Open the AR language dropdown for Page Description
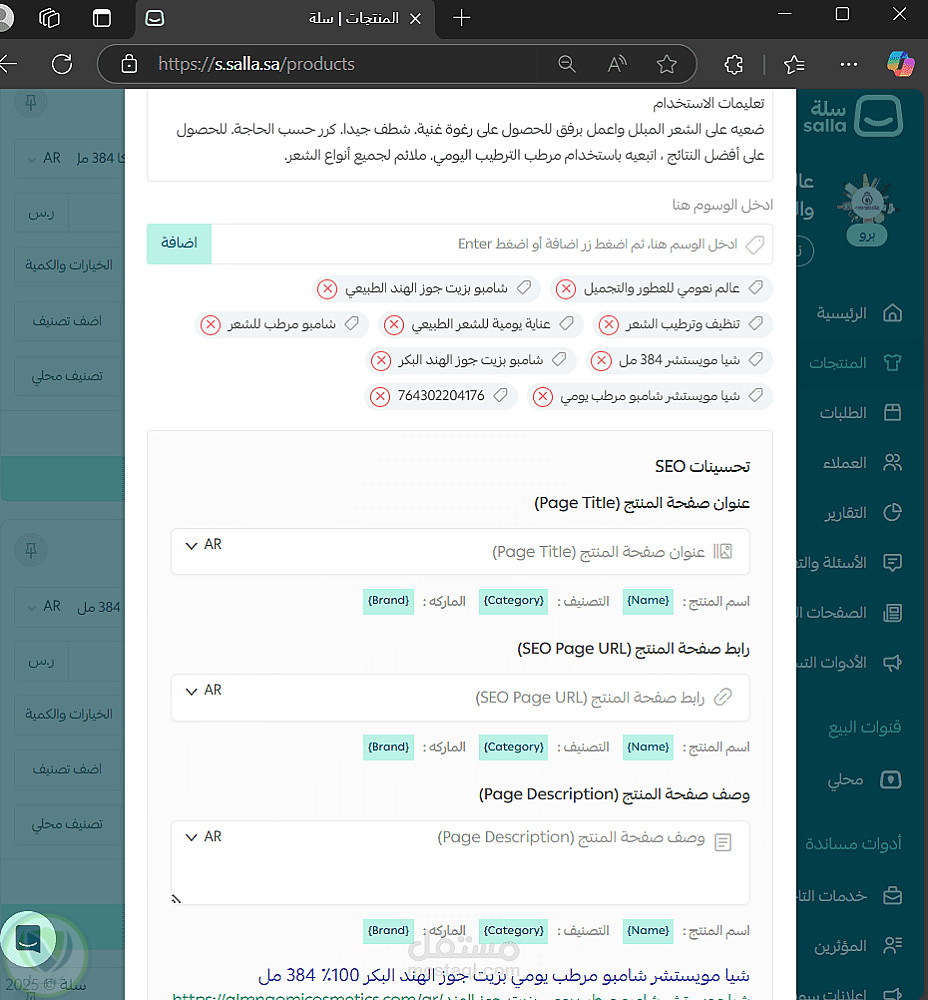 coord(203,837)
